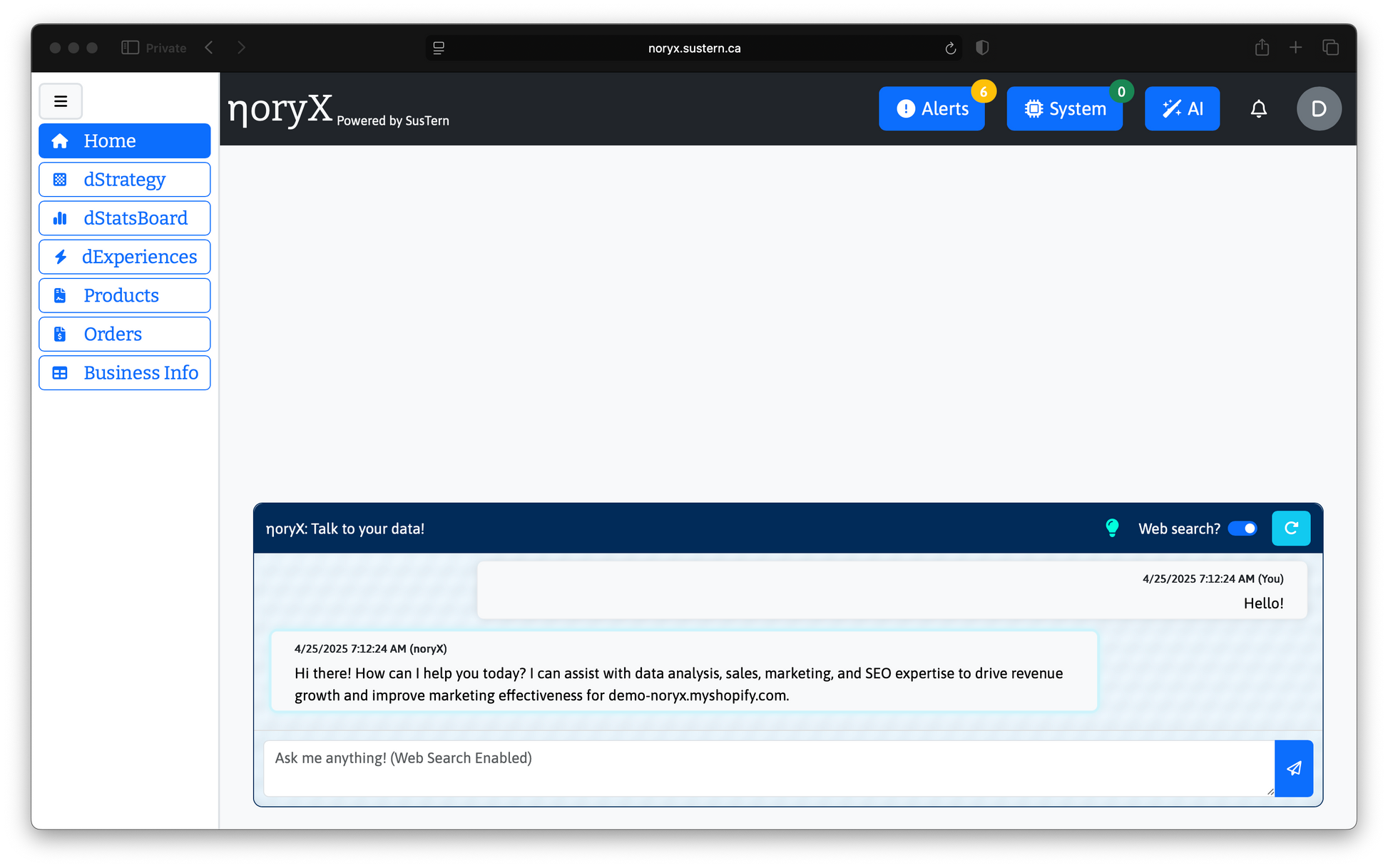Open the System status button
This screenshot has height=868, width=1388.
pyautogui.click(x=1064, y=108)
